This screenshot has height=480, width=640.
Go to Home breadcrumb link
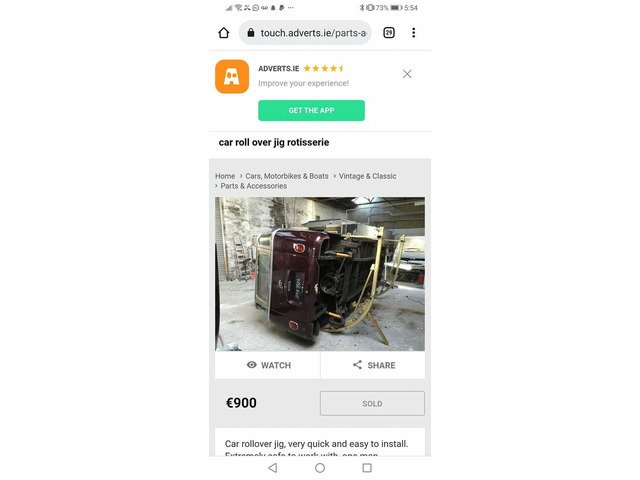(225, 176)
